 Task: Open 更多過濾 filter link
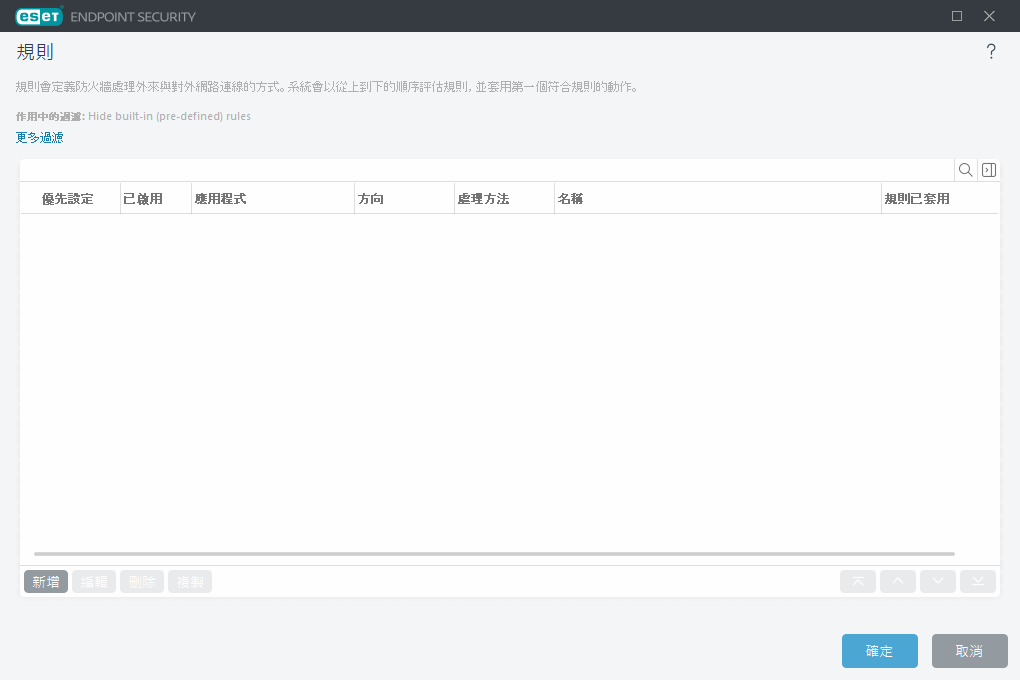(40, 137)
